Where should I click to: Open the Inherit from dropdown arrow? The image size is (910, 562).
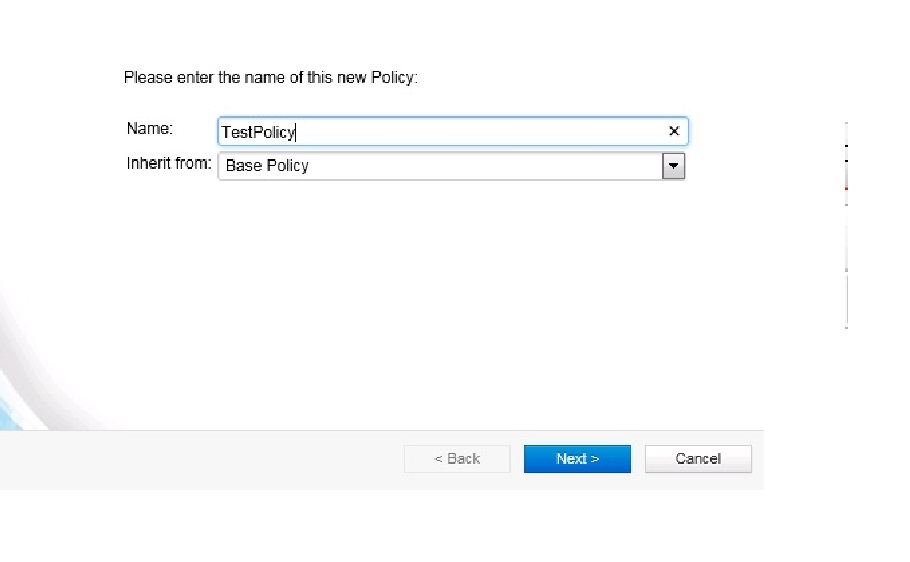pos(674,166)
